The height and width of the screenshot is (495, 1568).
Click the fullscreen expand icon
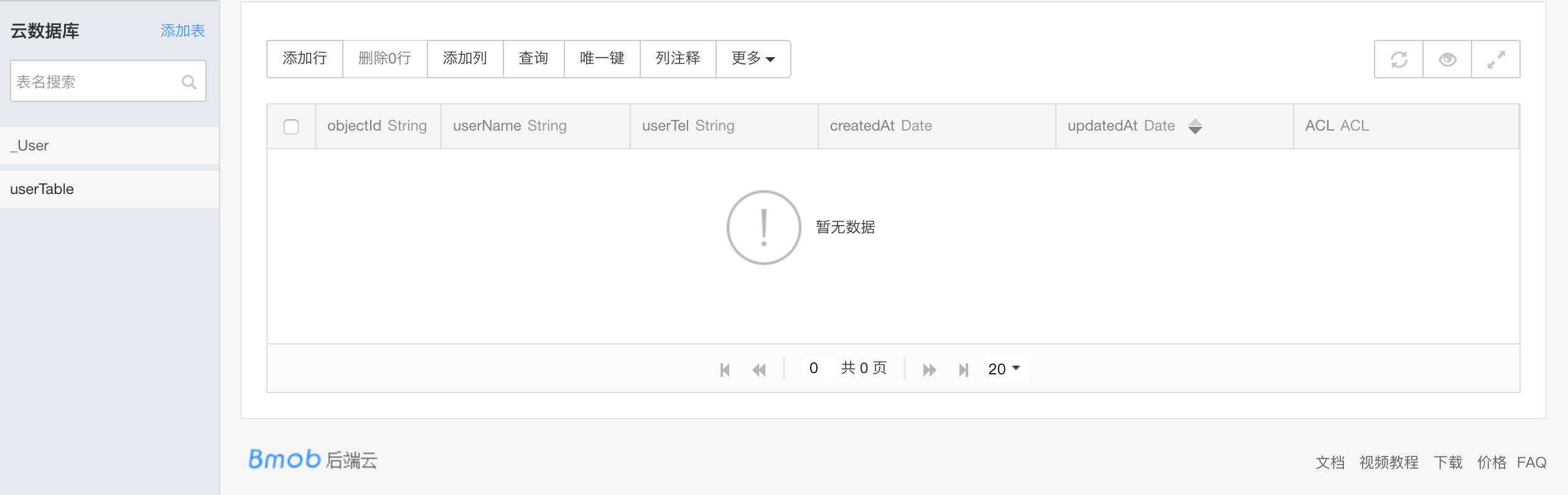(1496, 59)
